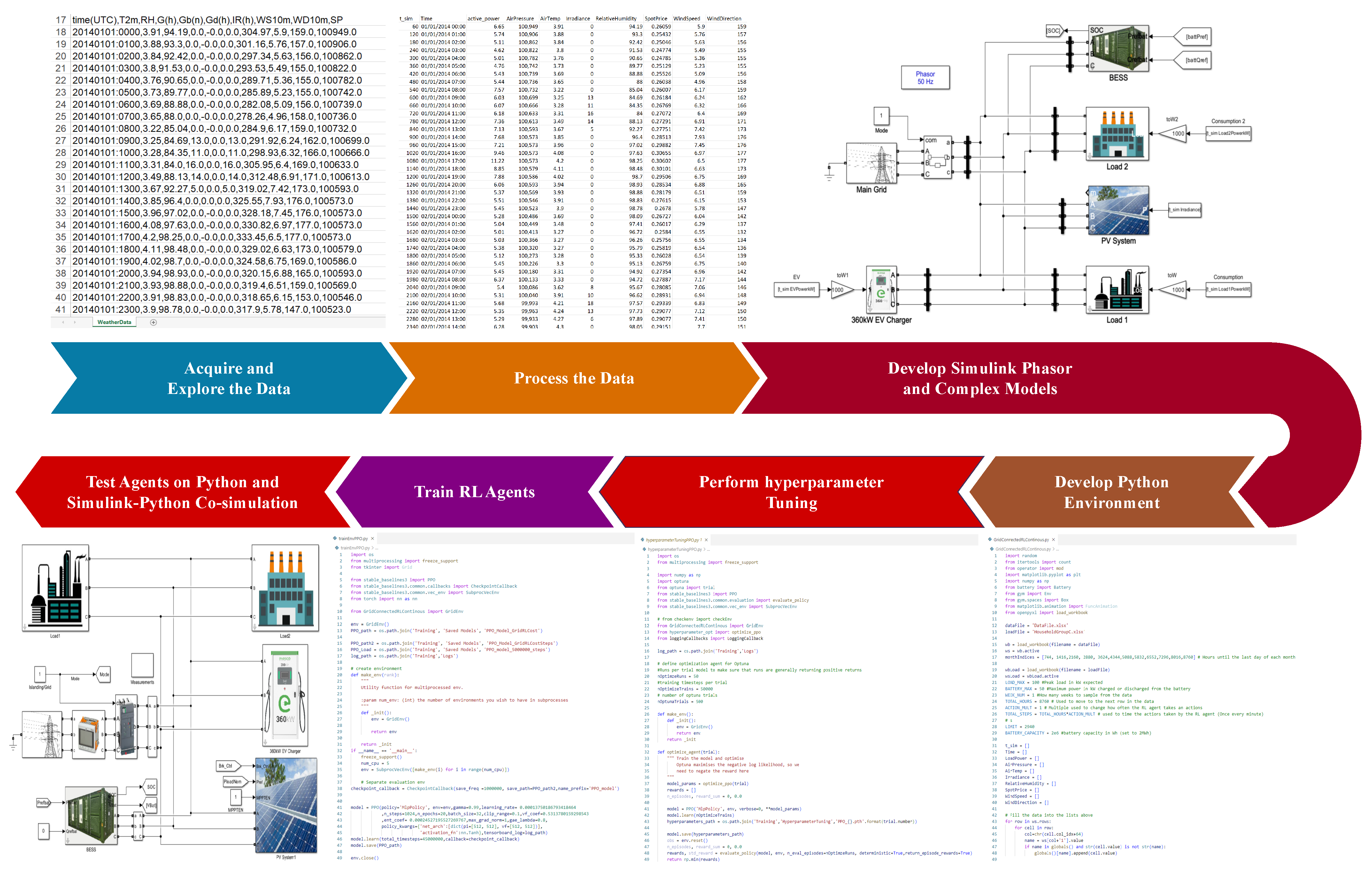Image resolution: width=1372 pixels, height=878 pixels.
Task: Click the sheet navigation left arrow
Action: tap(63, 322)
